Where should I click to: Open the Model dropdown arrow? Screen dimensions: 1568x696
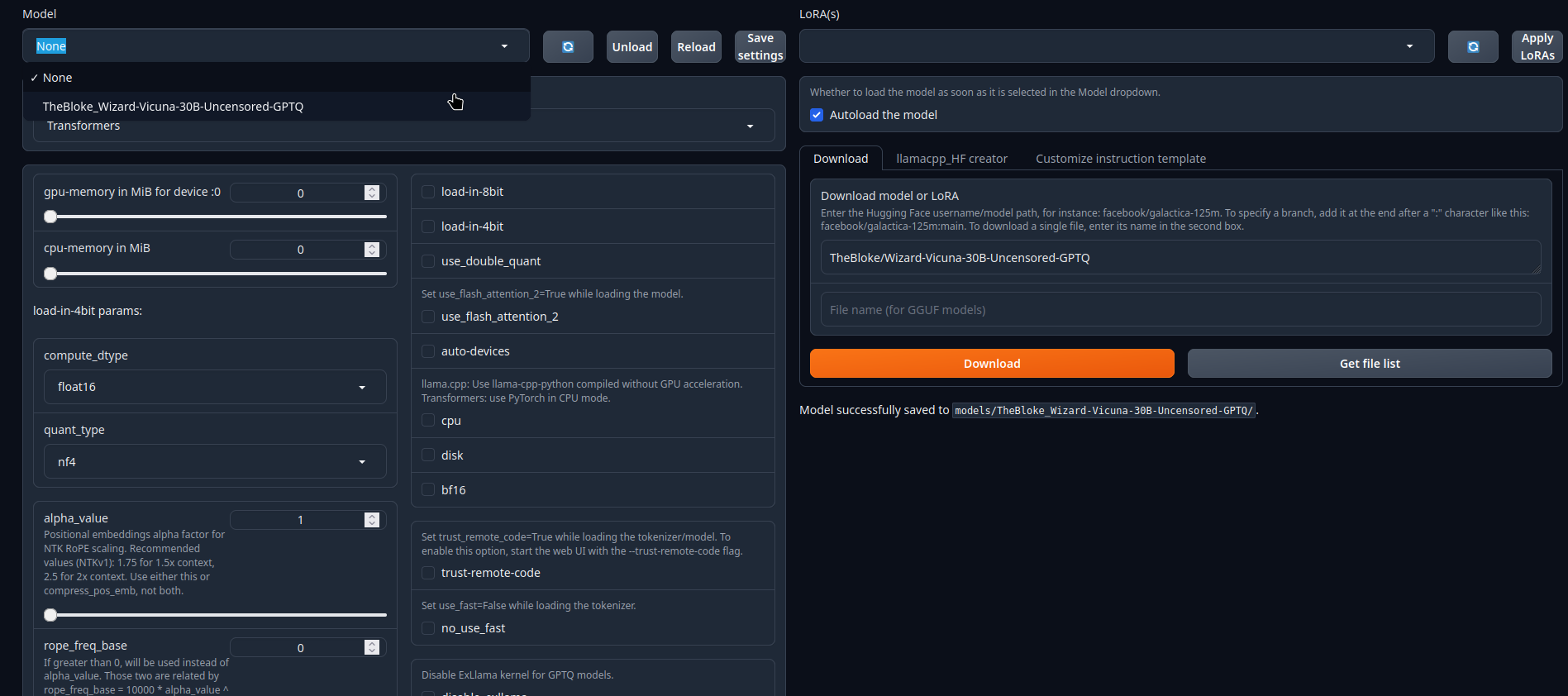pos(504,46)
